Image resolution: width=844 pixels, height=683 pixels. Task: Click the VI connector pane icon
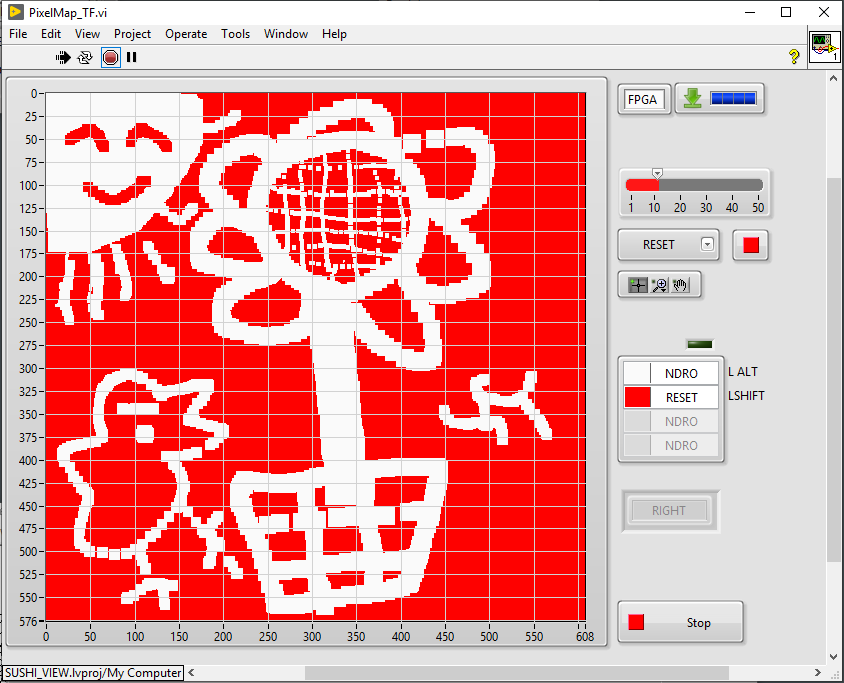point(825,48)
